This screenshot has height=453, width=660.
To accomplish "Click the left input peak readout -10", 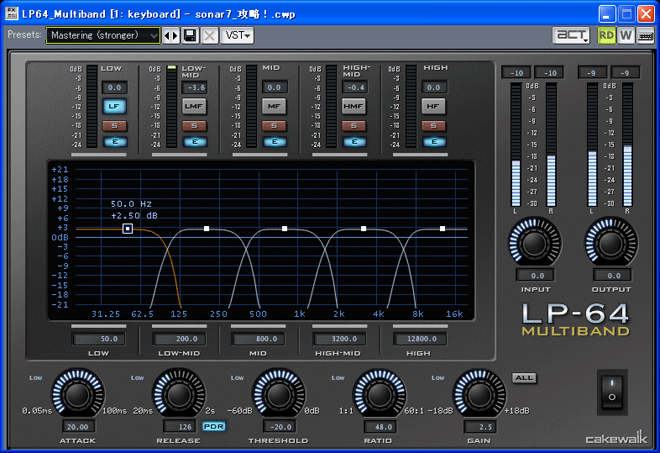I will click(x=516, y=73).
